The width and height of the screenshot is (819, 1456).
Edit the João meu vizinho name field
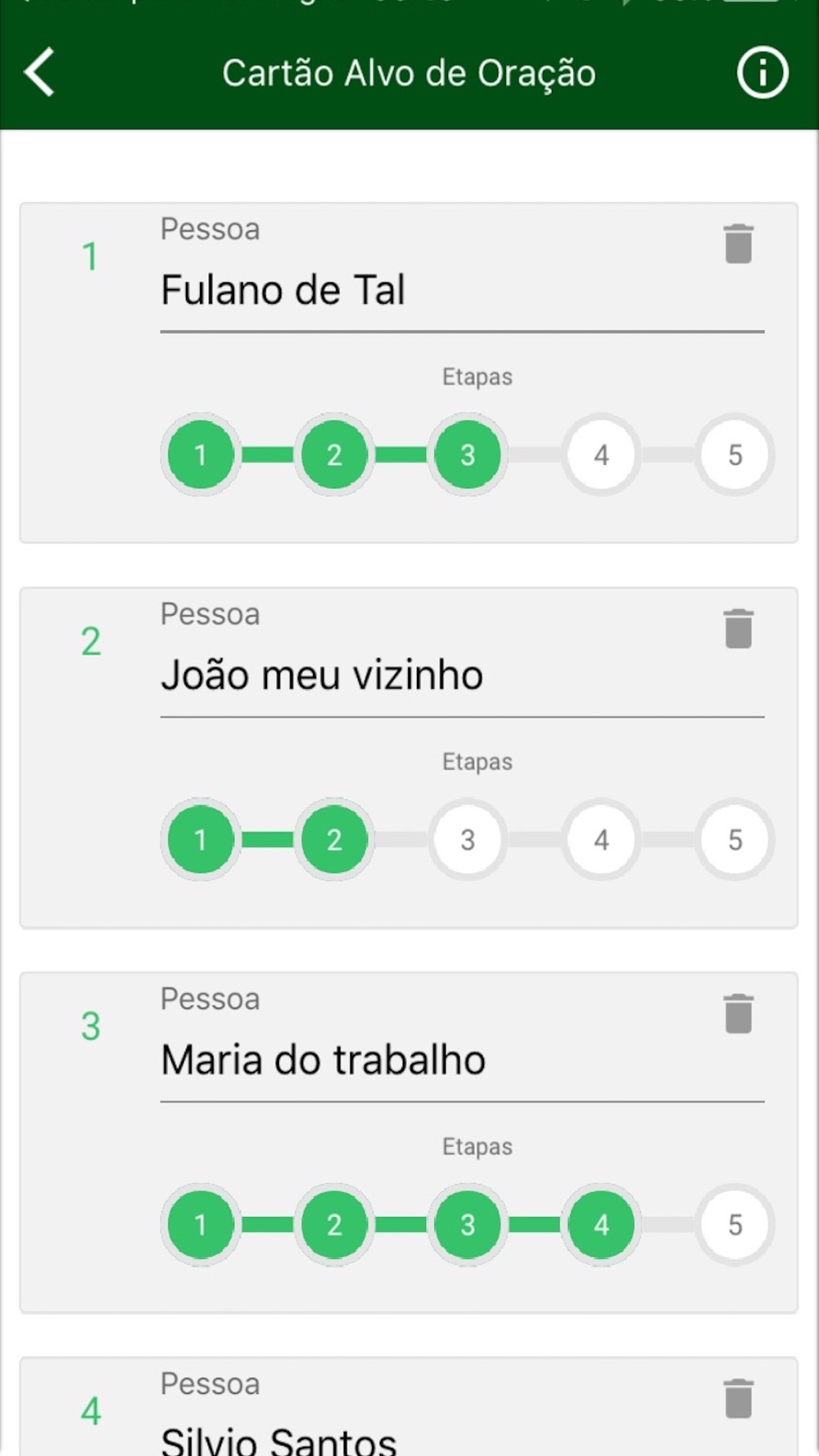[462, 675]
